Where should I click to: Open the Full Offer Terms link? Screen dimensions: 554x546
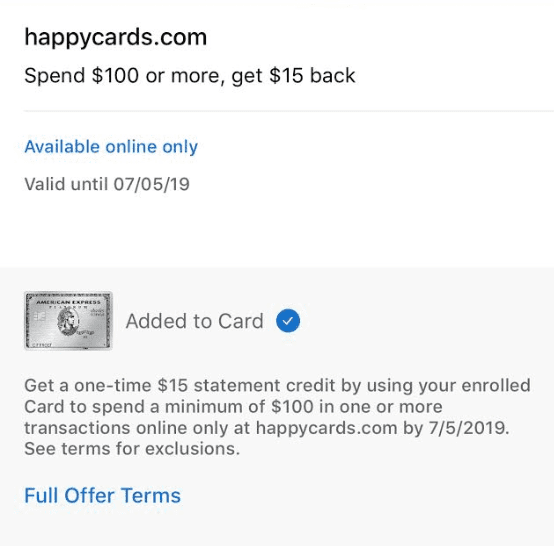click(x=102, y=495)
